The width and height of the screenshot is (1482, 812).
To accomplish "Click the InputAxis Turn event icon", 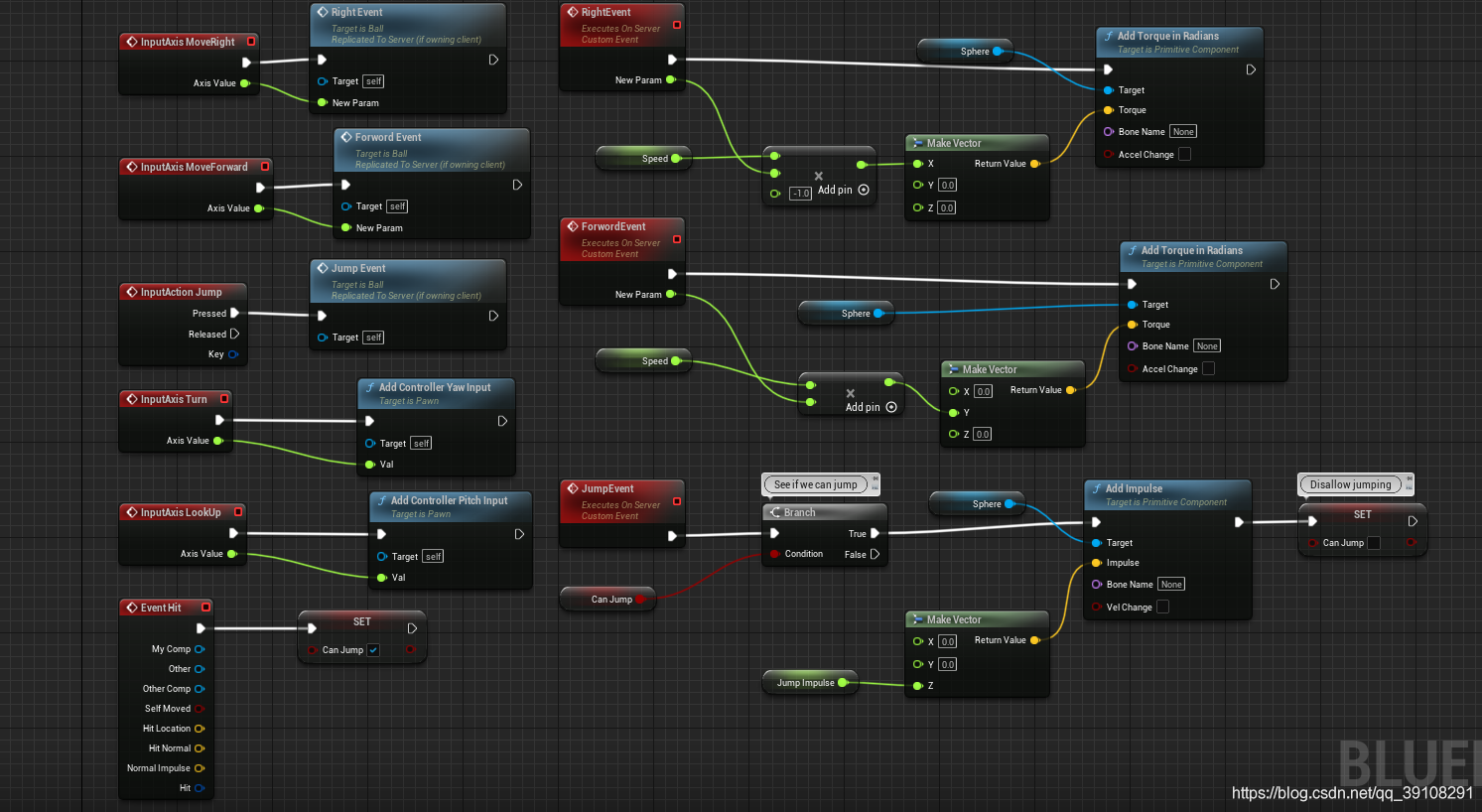I will pyautogui.click(x=131, y=399).
